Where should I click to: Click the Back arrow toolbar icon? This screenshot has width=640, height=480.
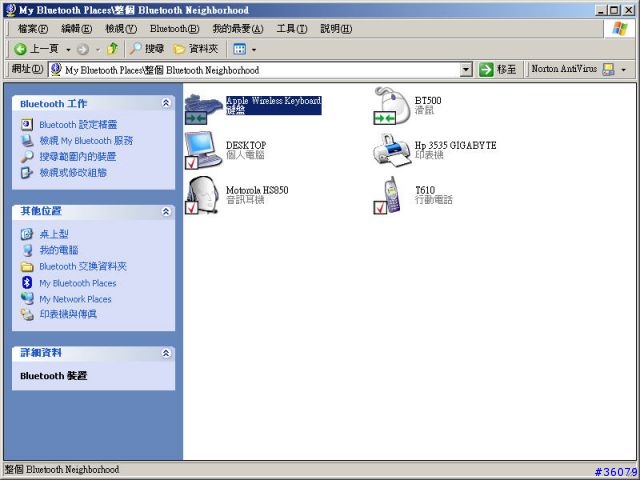20,49
